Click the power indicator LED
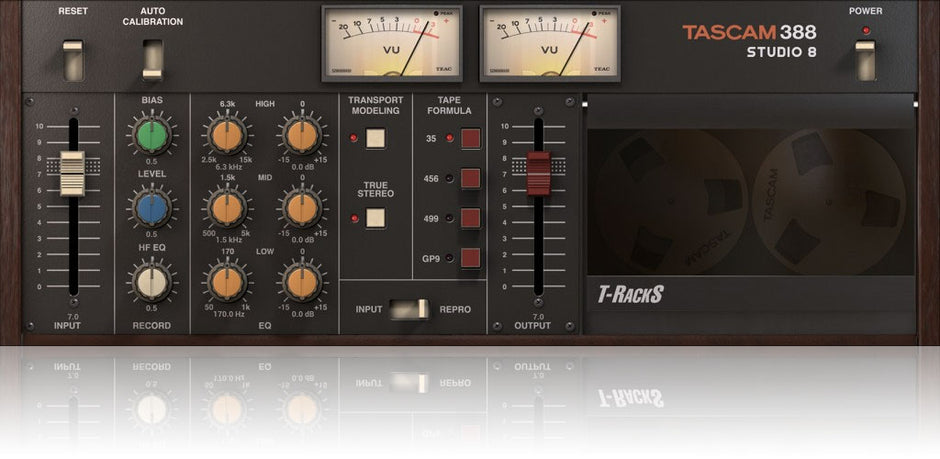Screen dimensions: 940x459 point(865,30)
